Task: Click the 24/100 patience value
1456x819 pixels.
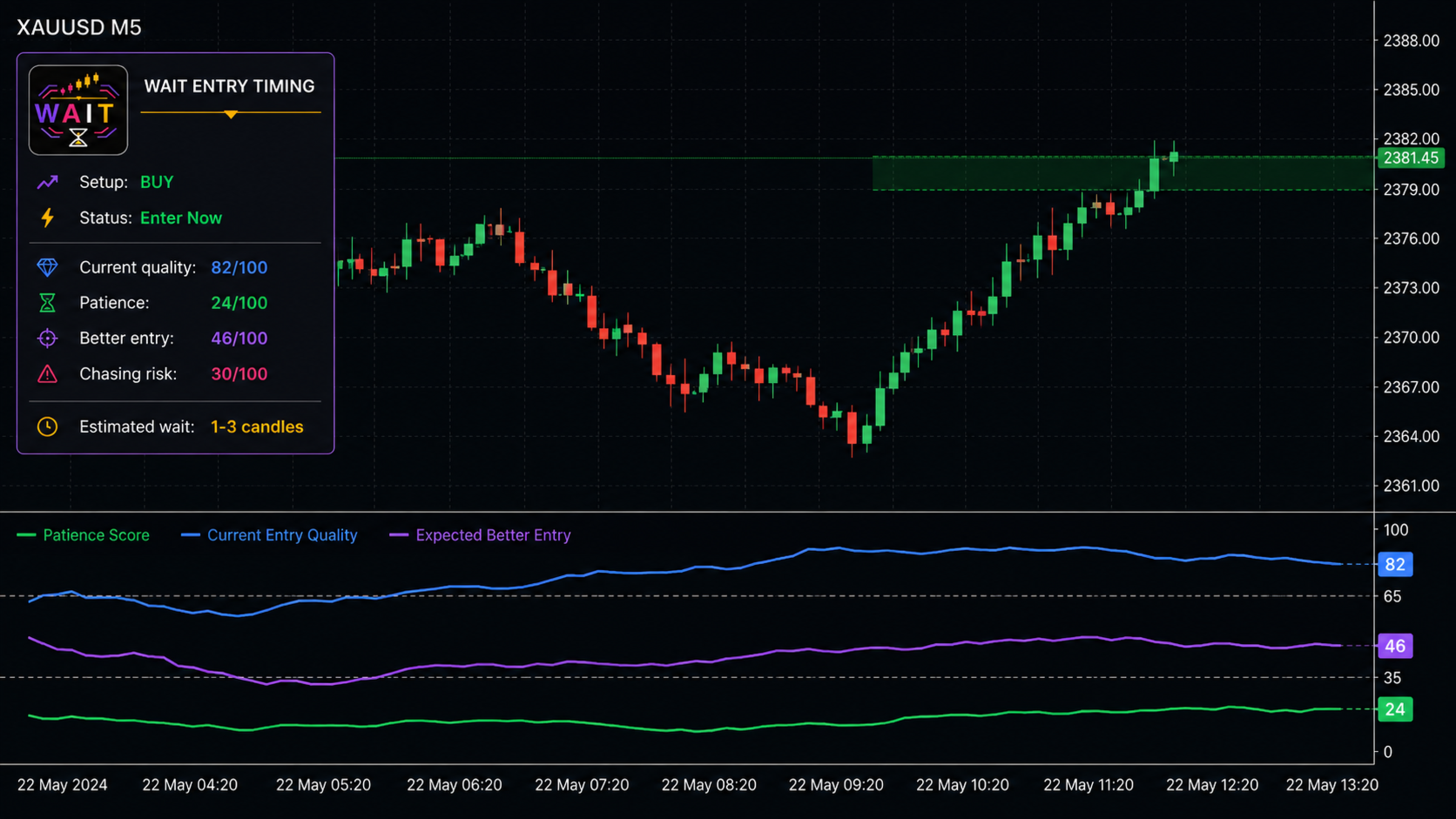Action: pos(239,303)
